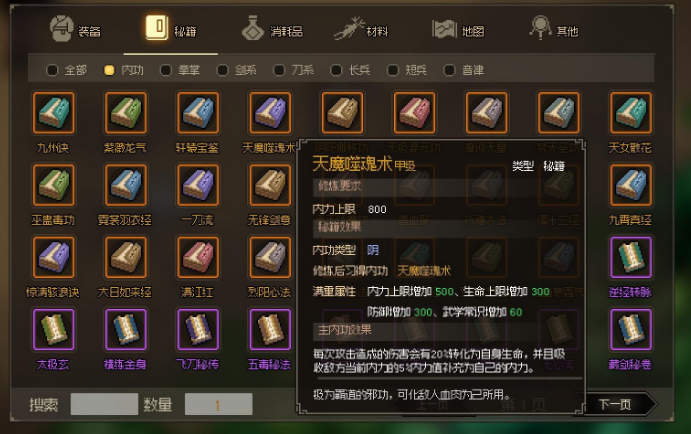The height and width of the screenshot is (434, 691).
Task: Enable the 音律 filter radio button
Action: pos(449,70)
